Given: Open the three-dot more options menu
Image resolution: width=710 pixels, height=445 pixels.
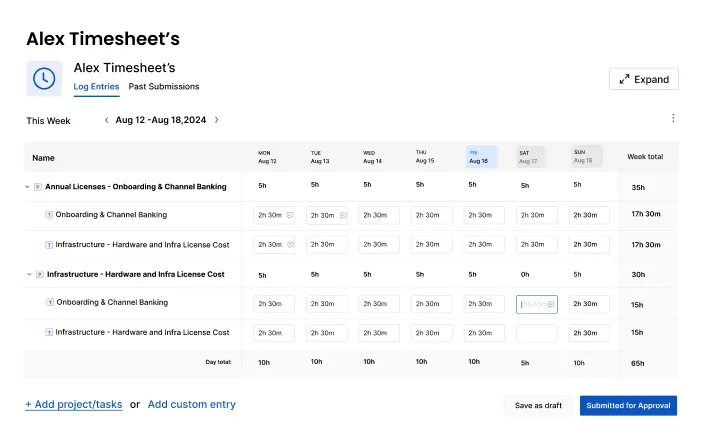Looking at the screenshot, I should [x=673, y=118].
